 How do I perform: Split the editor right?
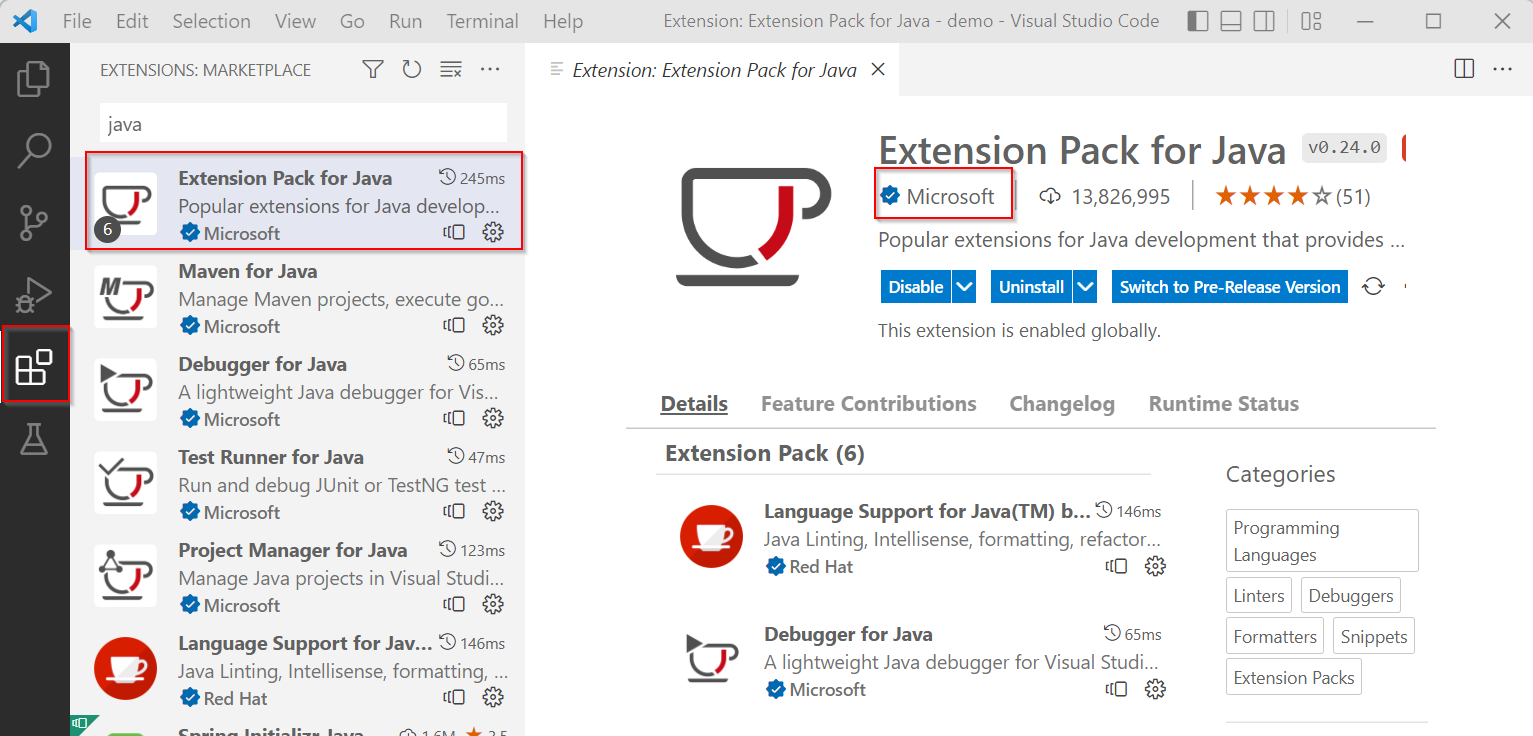(1464, 69)
